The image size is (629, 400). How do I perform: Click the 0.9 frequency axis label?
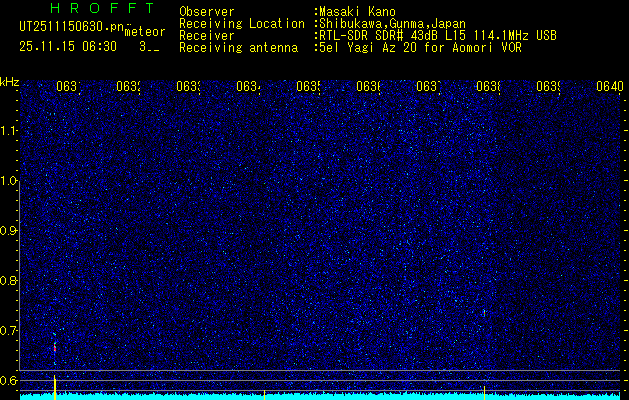9,231
